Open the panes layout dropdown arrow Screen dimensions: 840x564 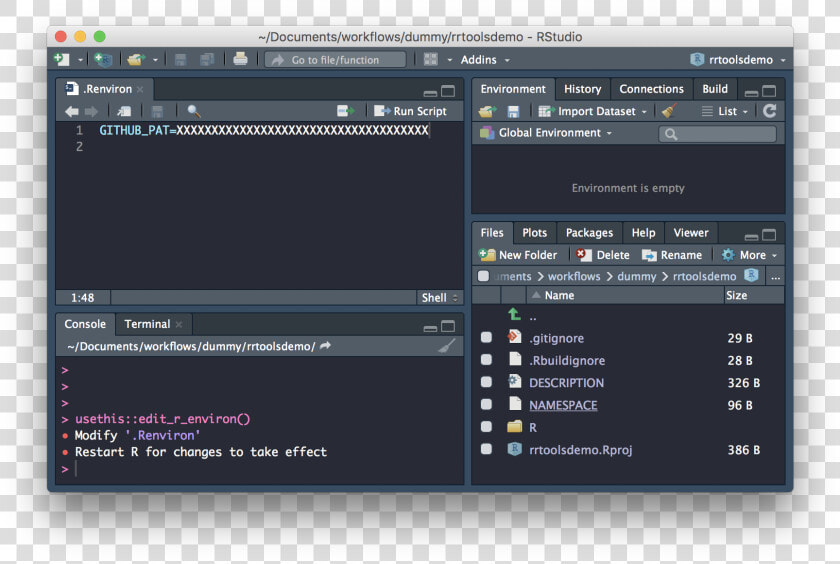[x=449, y=60]
